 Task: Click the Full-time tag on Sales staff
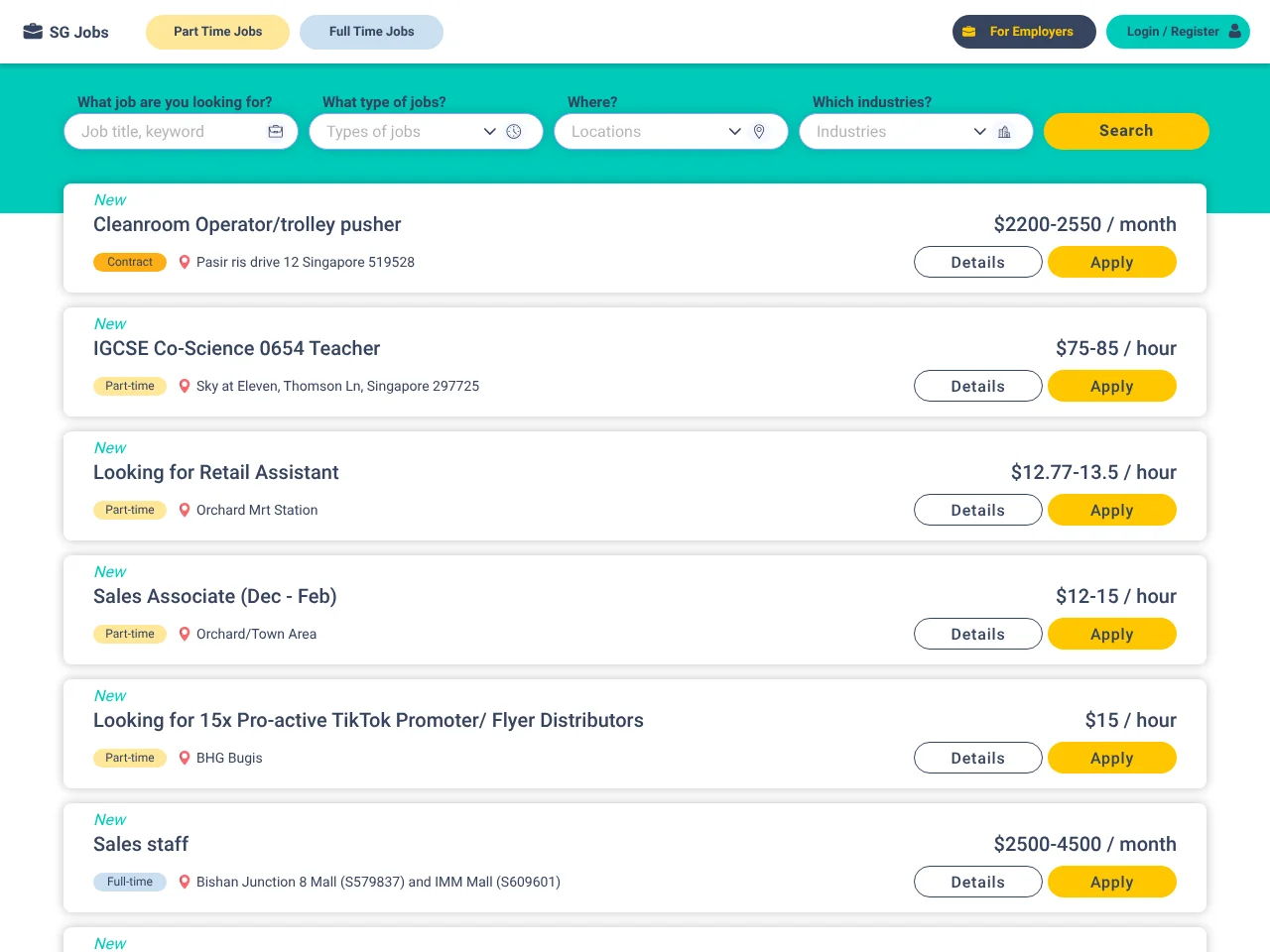point(130,882)
